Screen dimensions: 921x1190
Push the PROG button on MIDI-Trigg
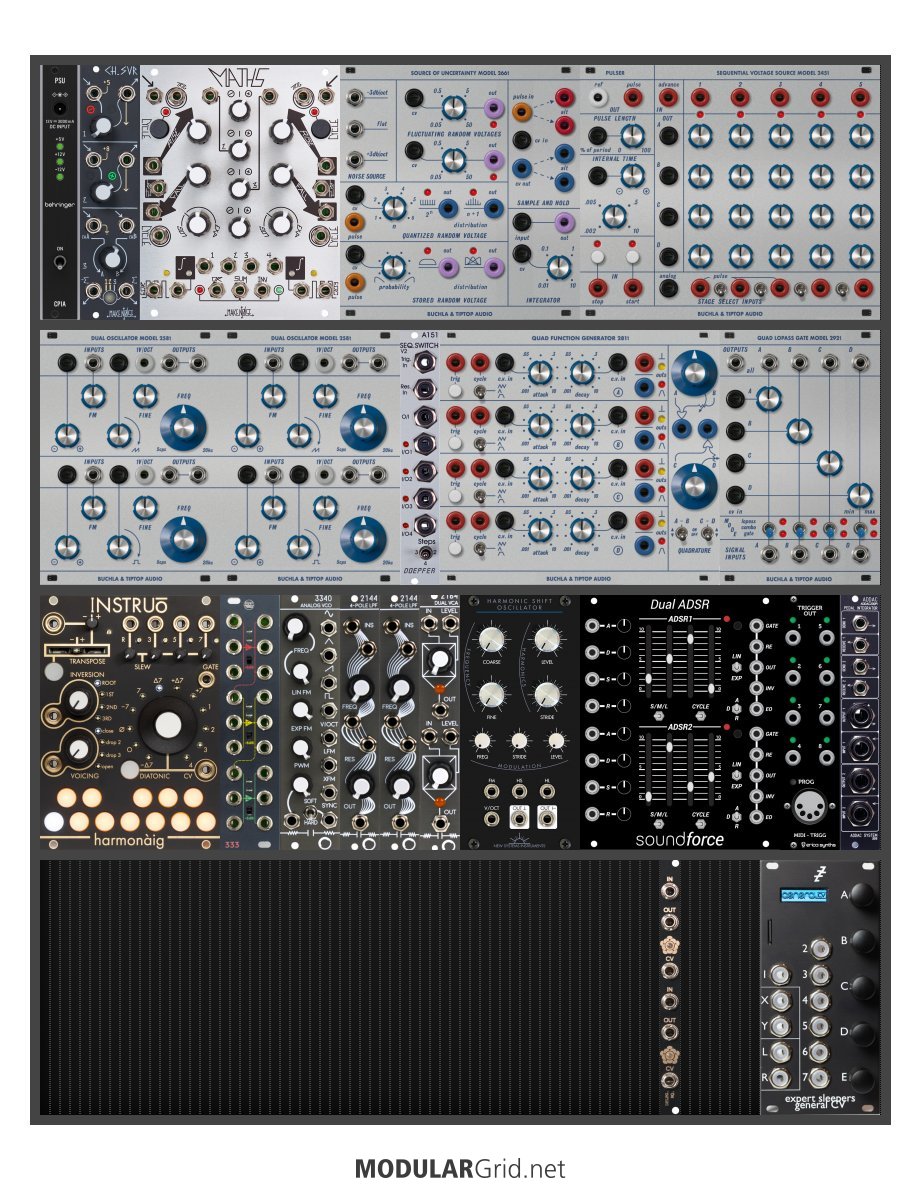(x=793, y=782)
